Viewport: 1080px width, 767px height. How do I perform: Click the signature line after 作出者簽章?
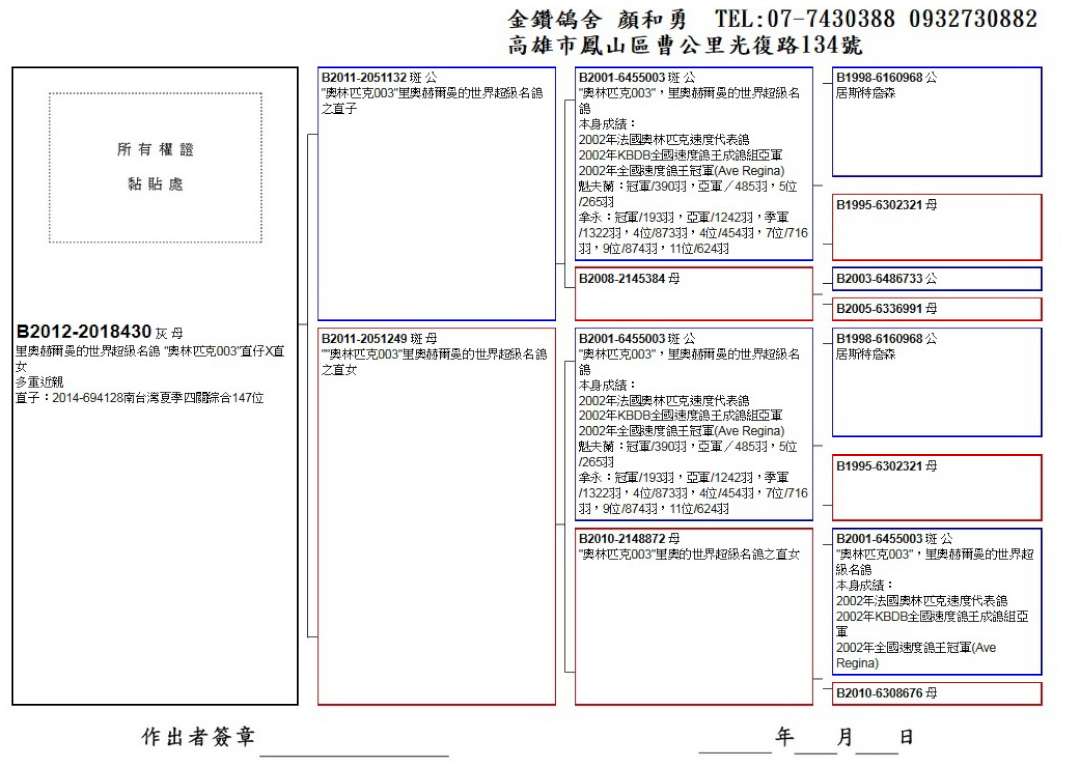pyautogui.click(x=354, y=748)
